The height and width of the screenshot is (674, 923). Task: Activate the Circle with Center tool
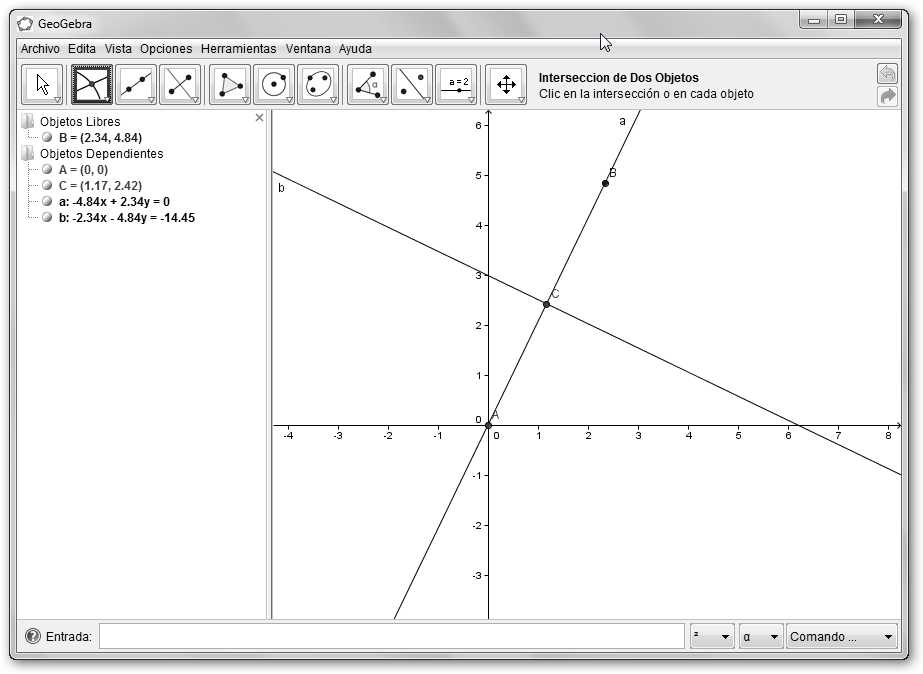point(273,85)
